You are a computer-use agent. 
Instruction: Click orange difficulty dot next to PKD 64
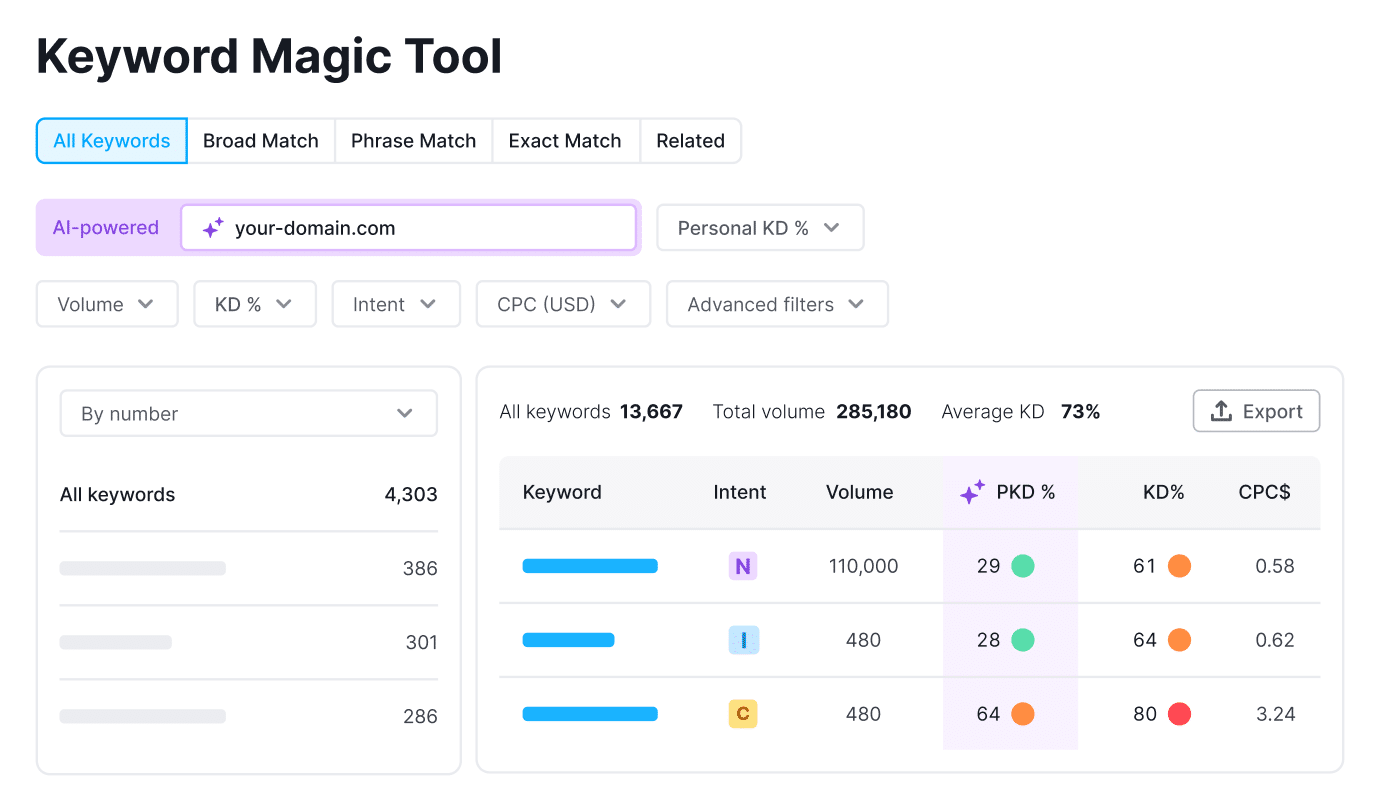point(1022,714)
